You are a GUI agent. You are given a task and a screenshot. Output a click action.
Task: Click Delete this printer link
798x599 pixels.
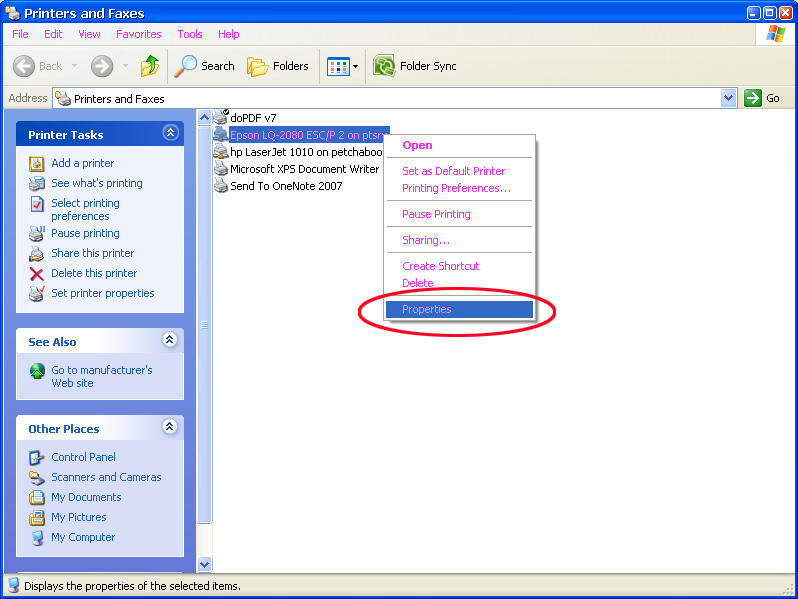click(94, 273)
